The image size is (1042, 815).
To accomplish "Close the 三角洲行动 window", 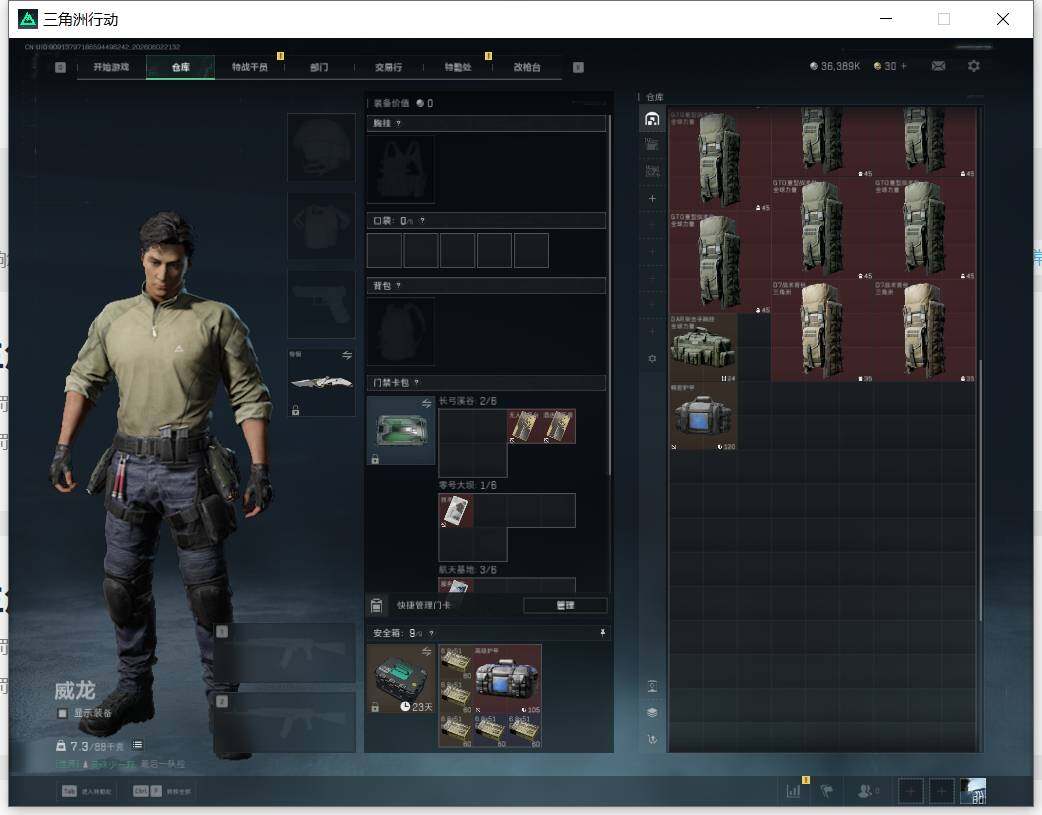I will 1003,19.
